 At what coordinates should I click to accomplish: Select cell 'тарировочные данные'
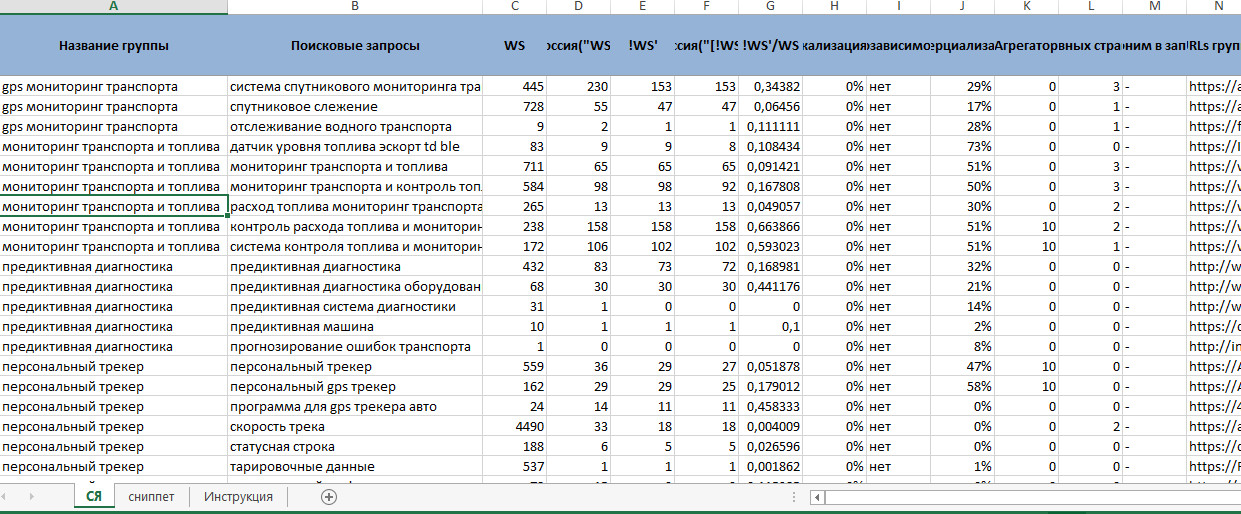(x=355, y=467)
